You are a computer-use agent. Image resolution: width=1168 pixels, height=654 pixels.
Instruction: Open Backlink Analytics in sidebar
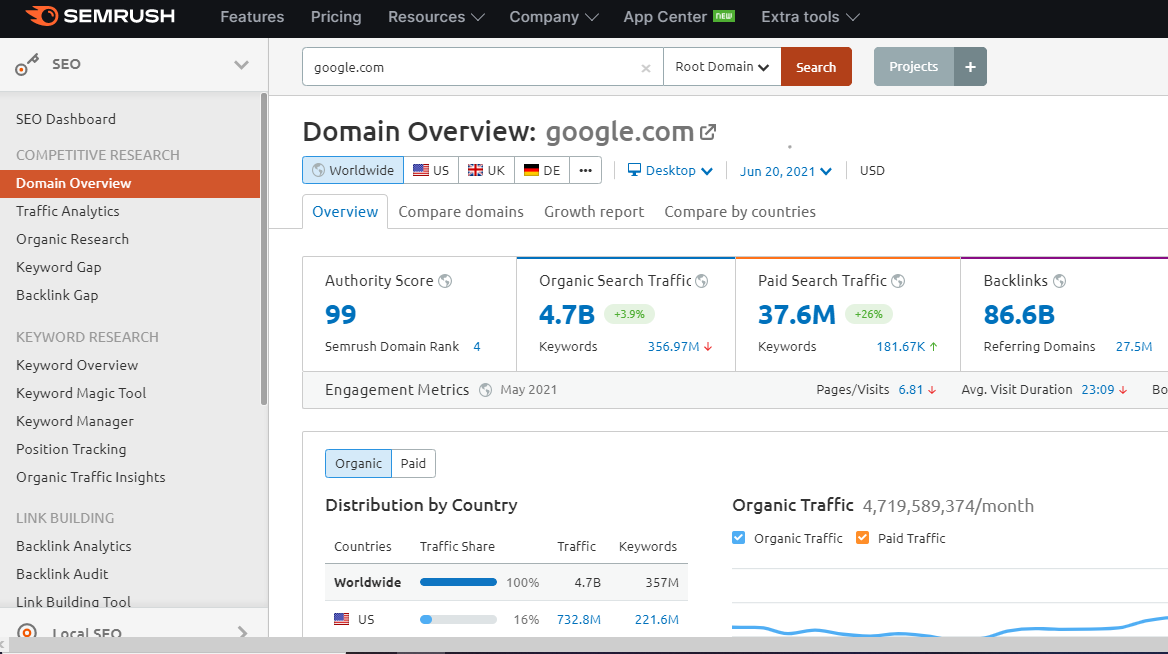(74, 546)
